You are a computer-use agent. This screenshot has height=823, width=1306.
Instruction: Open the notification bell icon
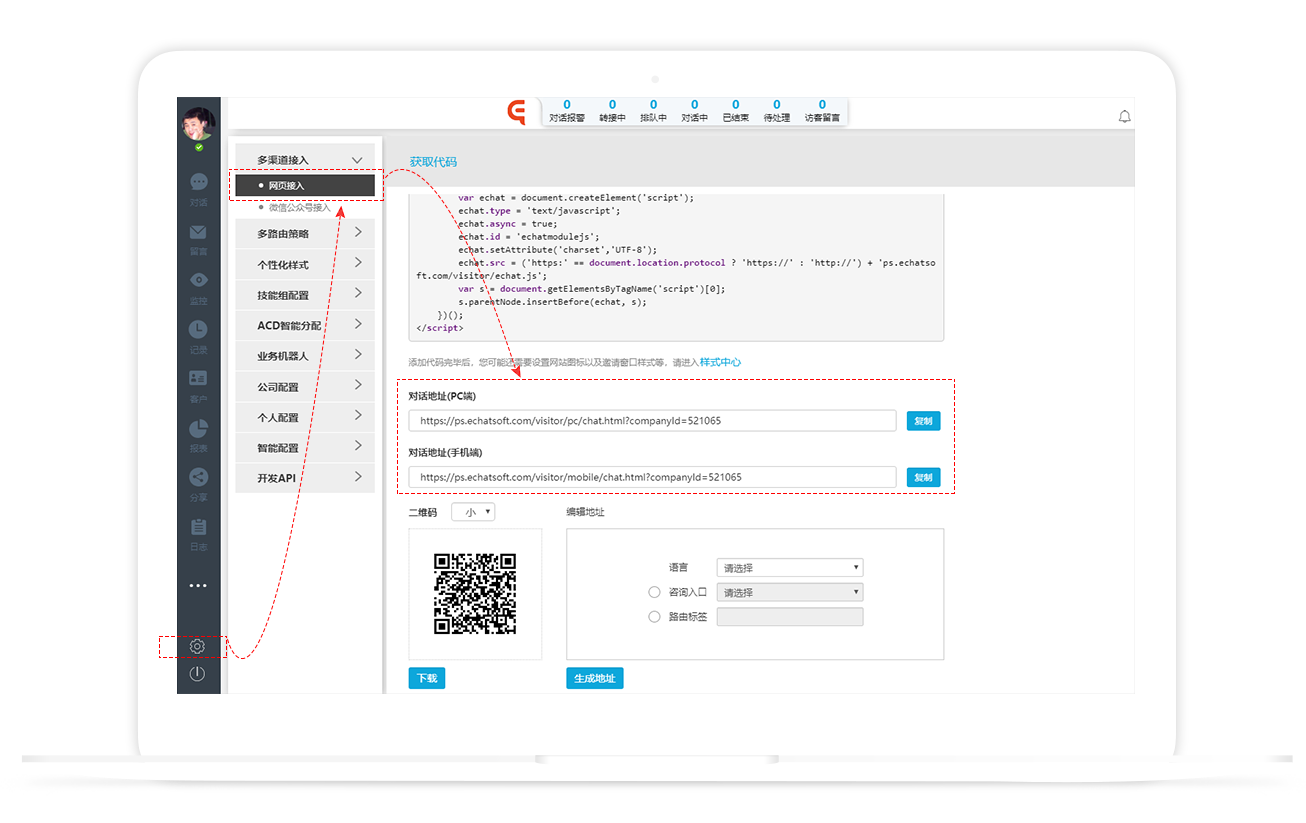1124,116
